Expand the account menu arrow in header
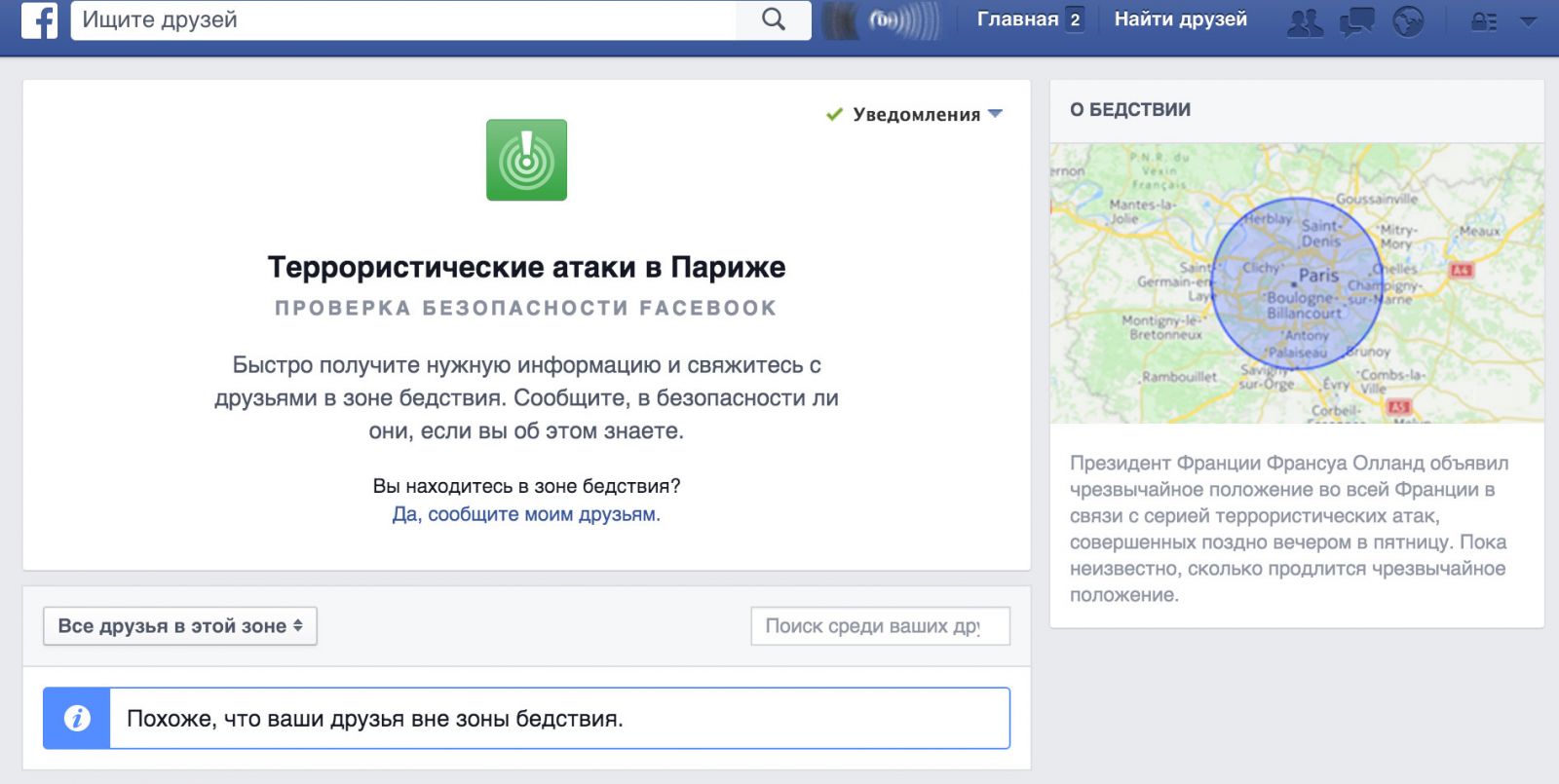This screenshot has width=1559, height=784. 1528,21
